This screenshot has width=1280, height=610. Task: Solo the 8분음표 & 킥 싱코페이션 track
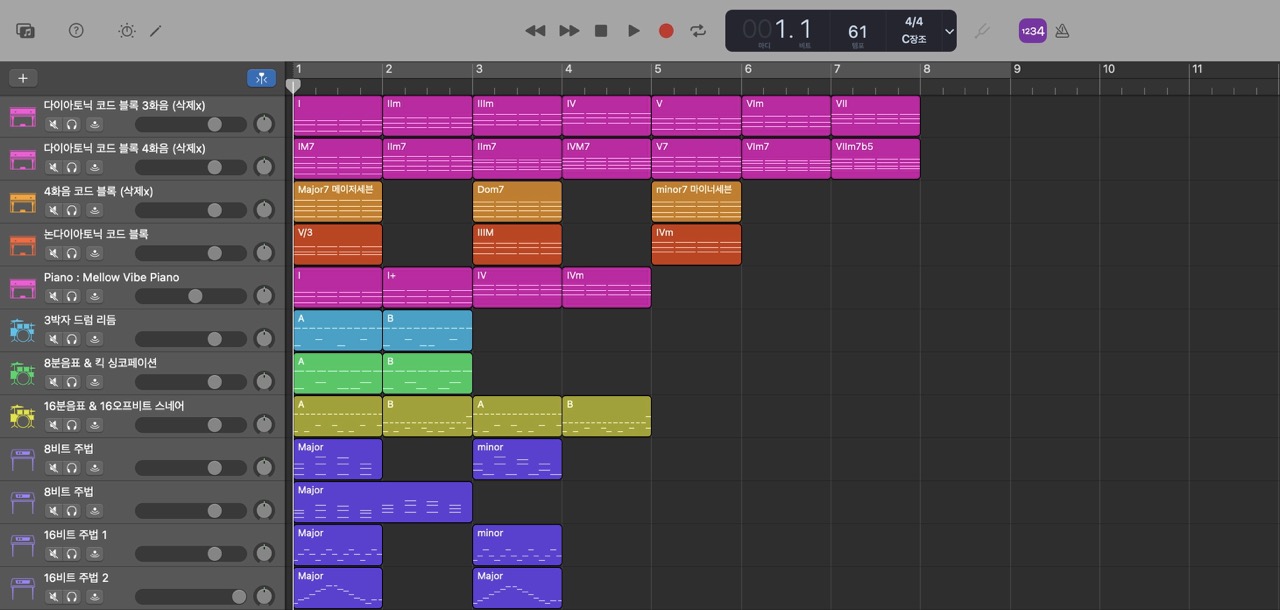click(72, 382)
